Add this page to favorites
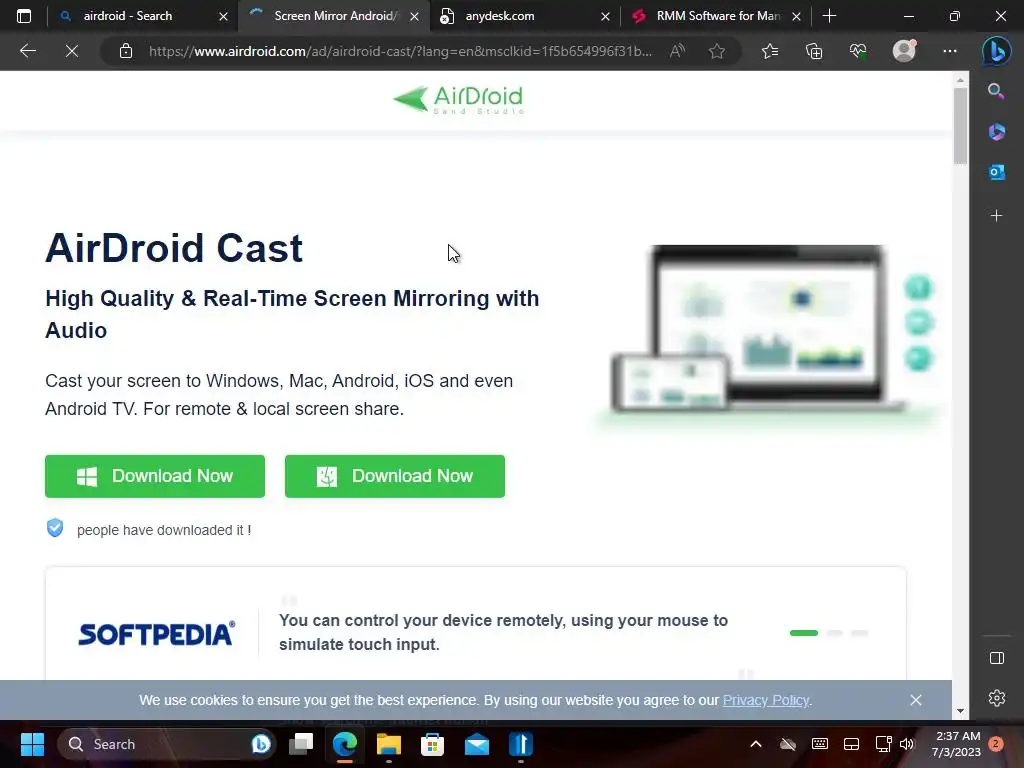Viewport: 1024px width, 768px height. (717, 51)
